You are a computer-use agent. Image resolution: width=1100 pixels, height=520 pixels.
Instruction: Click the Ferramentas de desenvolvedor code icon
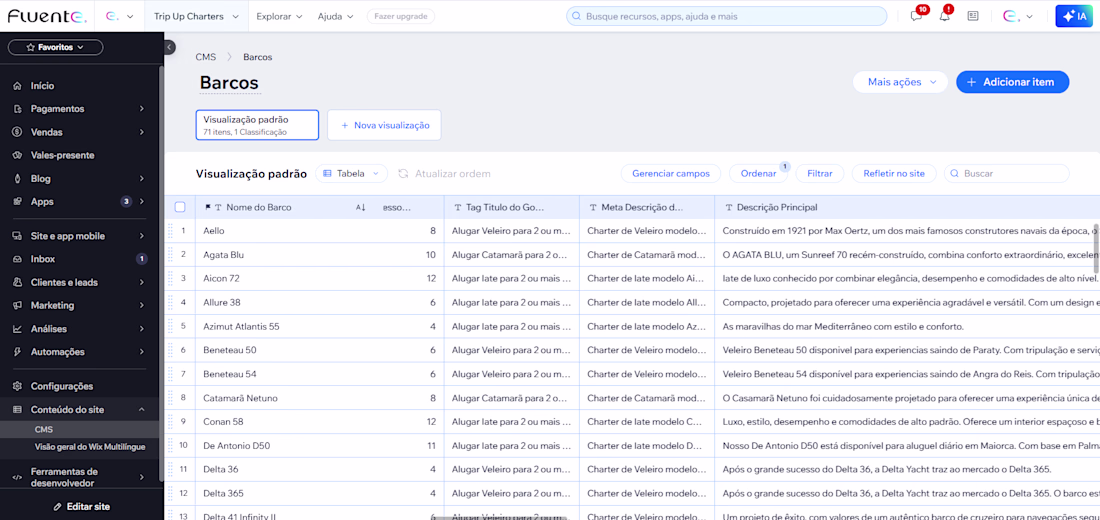coord(18,477)
